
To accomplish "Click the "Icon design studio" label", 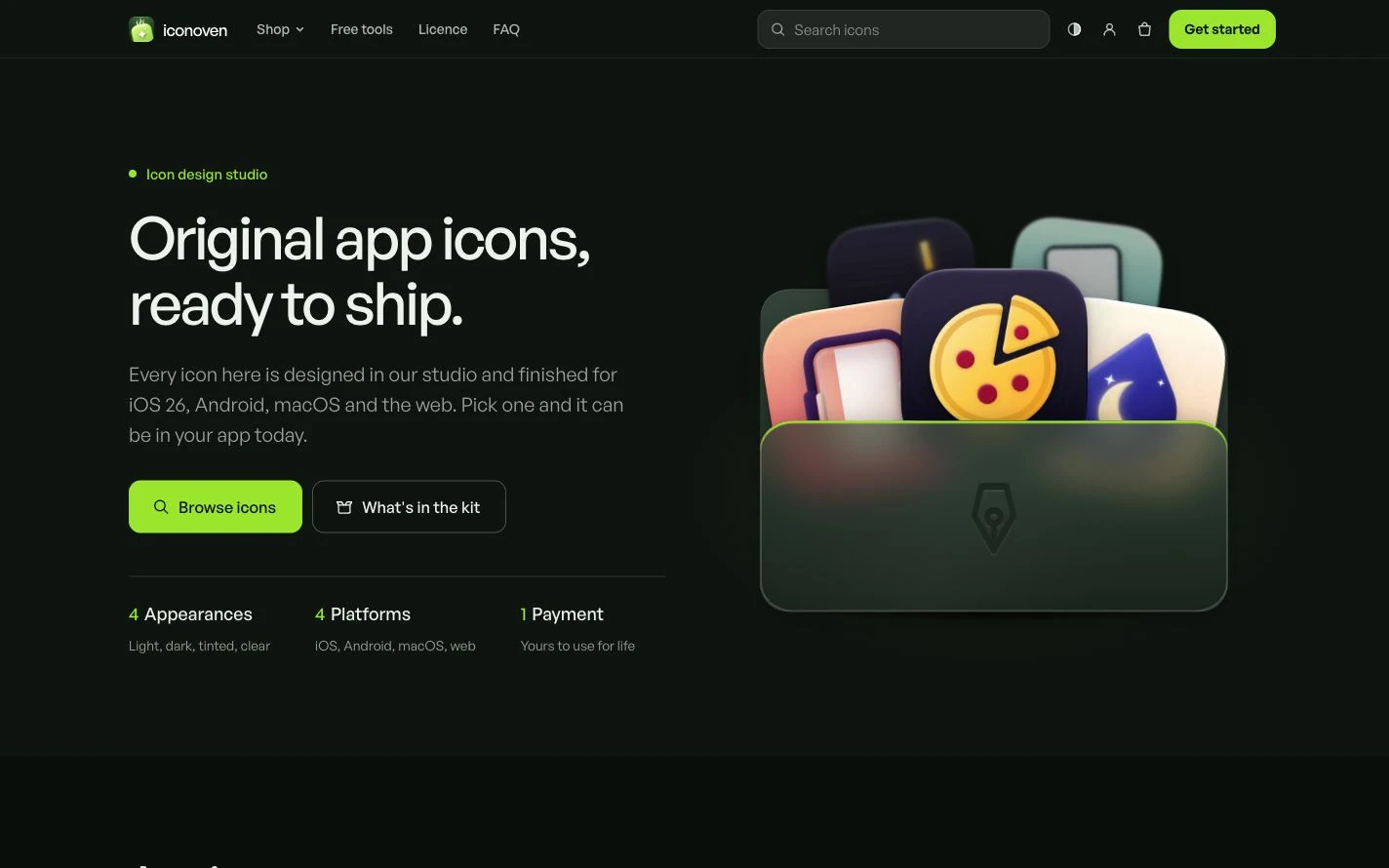I will [207, 175].
